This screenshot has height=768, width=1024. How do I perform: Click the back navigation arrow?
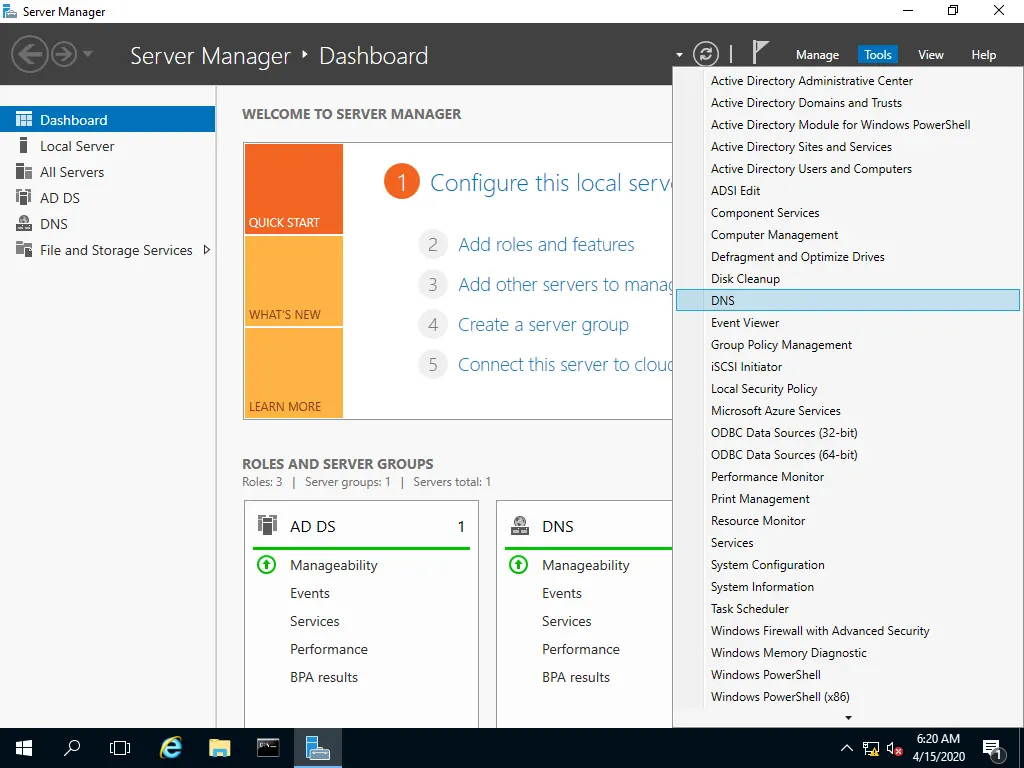(29, 53)
